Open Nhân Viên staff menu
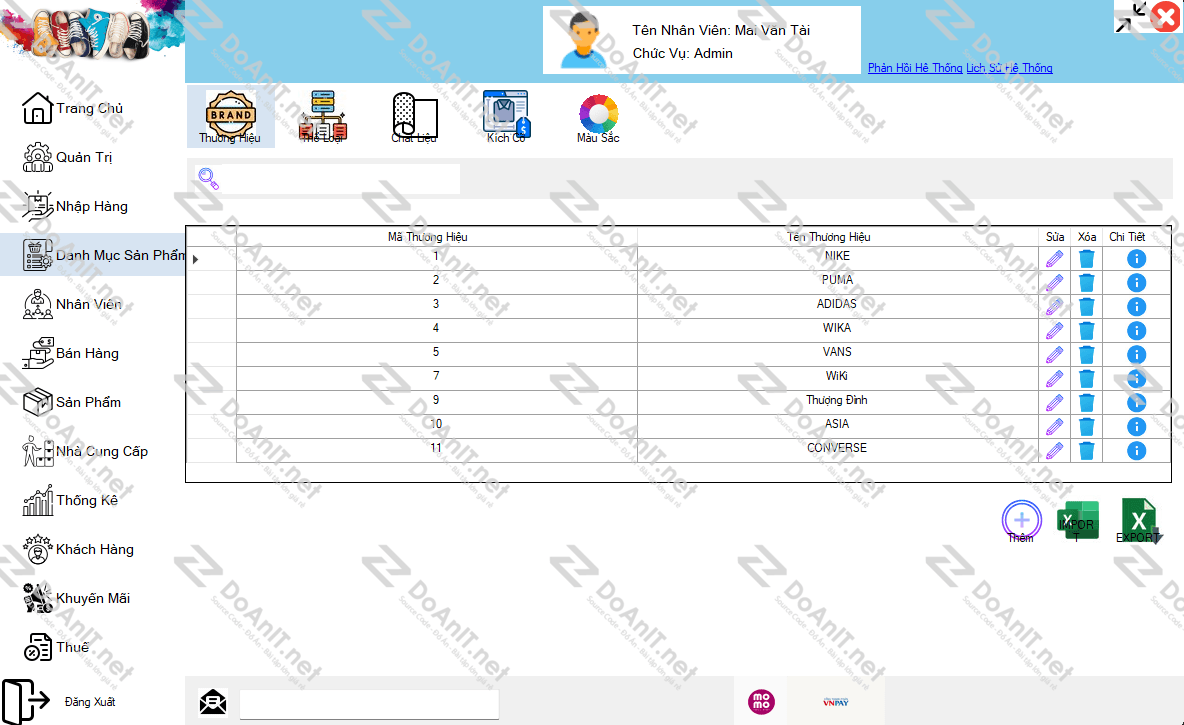Viewport: 1184px width, 725px height. (x=72, y=304)
